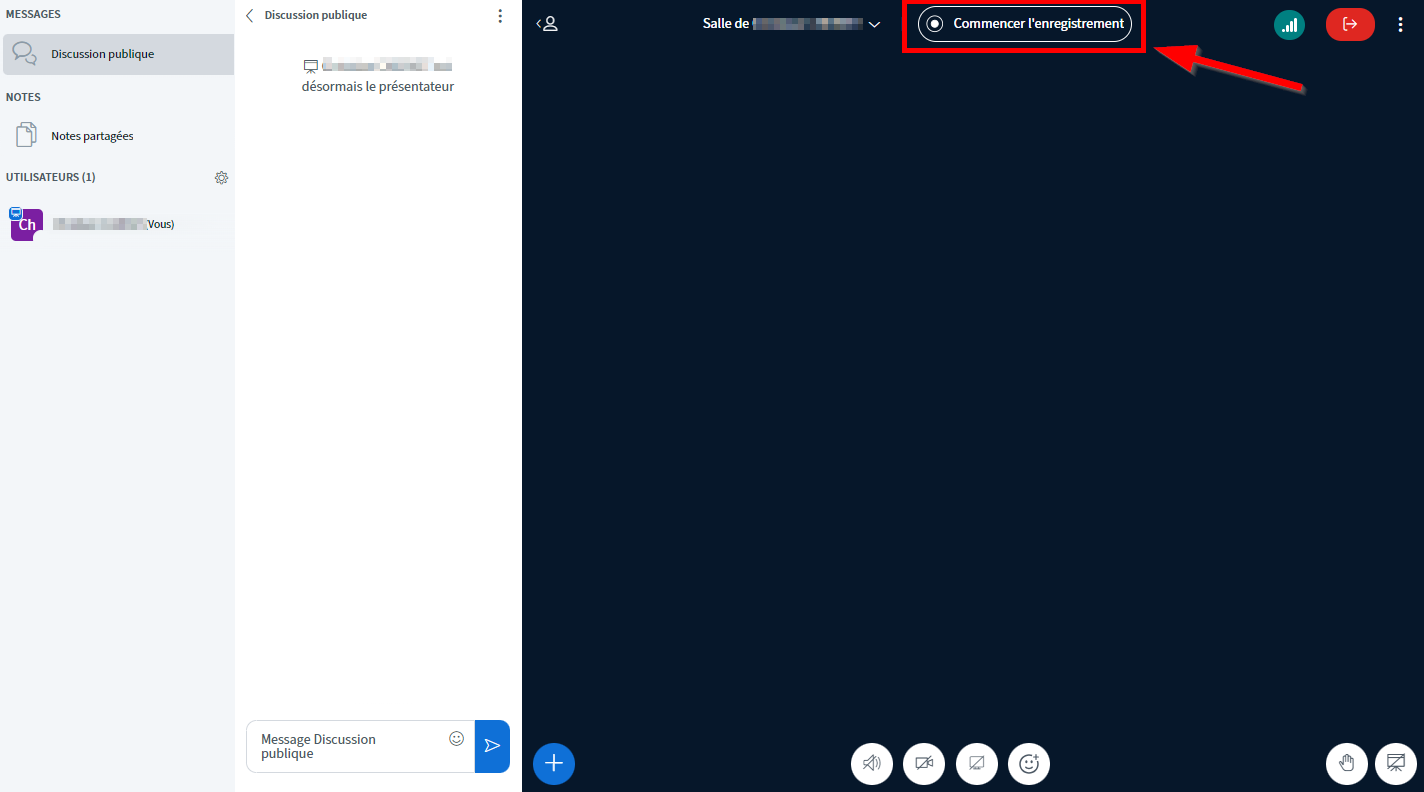The width and height of the screenshot is (1424, 792).
Task: Open the reactions smiley button
Action: tap(1029, 764)
